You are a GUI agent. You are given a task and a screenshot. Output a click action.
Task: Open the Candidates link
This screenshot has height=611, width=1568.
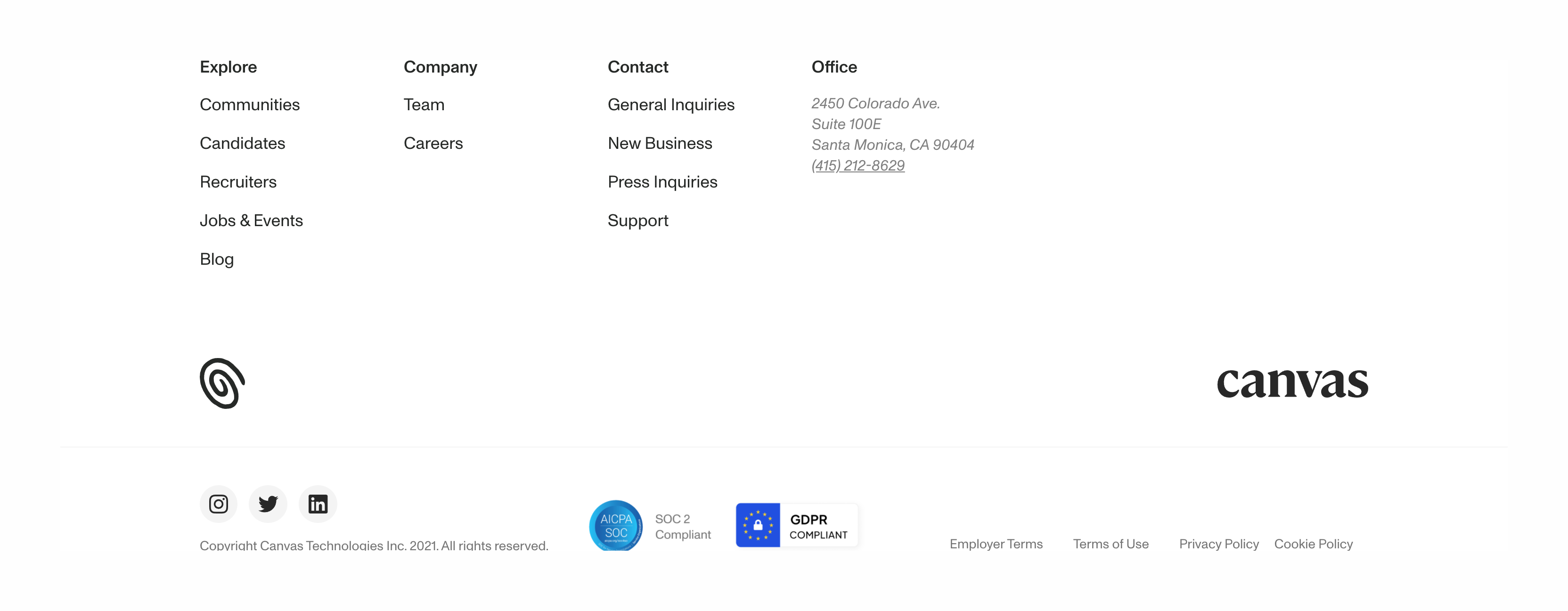pyautogui.click(x=242, y=143)
